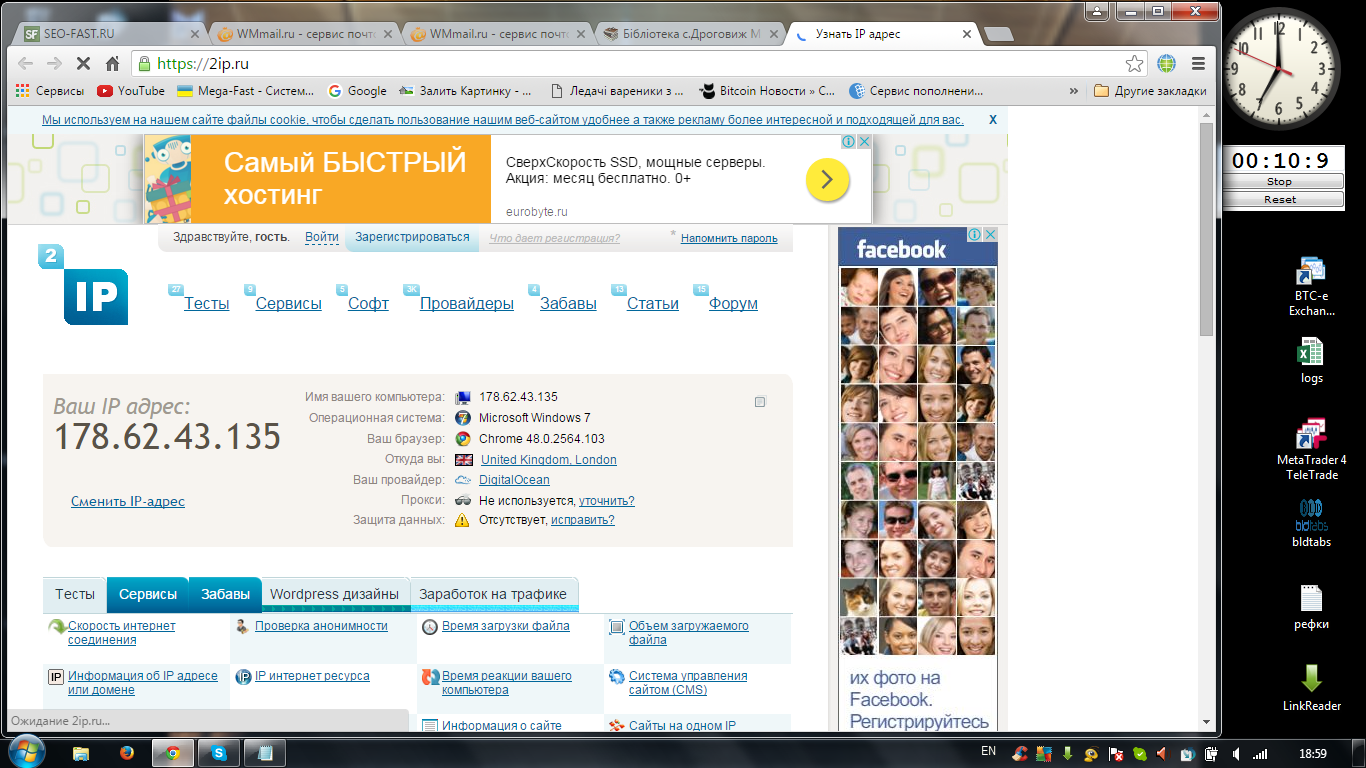Click the Войти login link

(x=322, y=238)
